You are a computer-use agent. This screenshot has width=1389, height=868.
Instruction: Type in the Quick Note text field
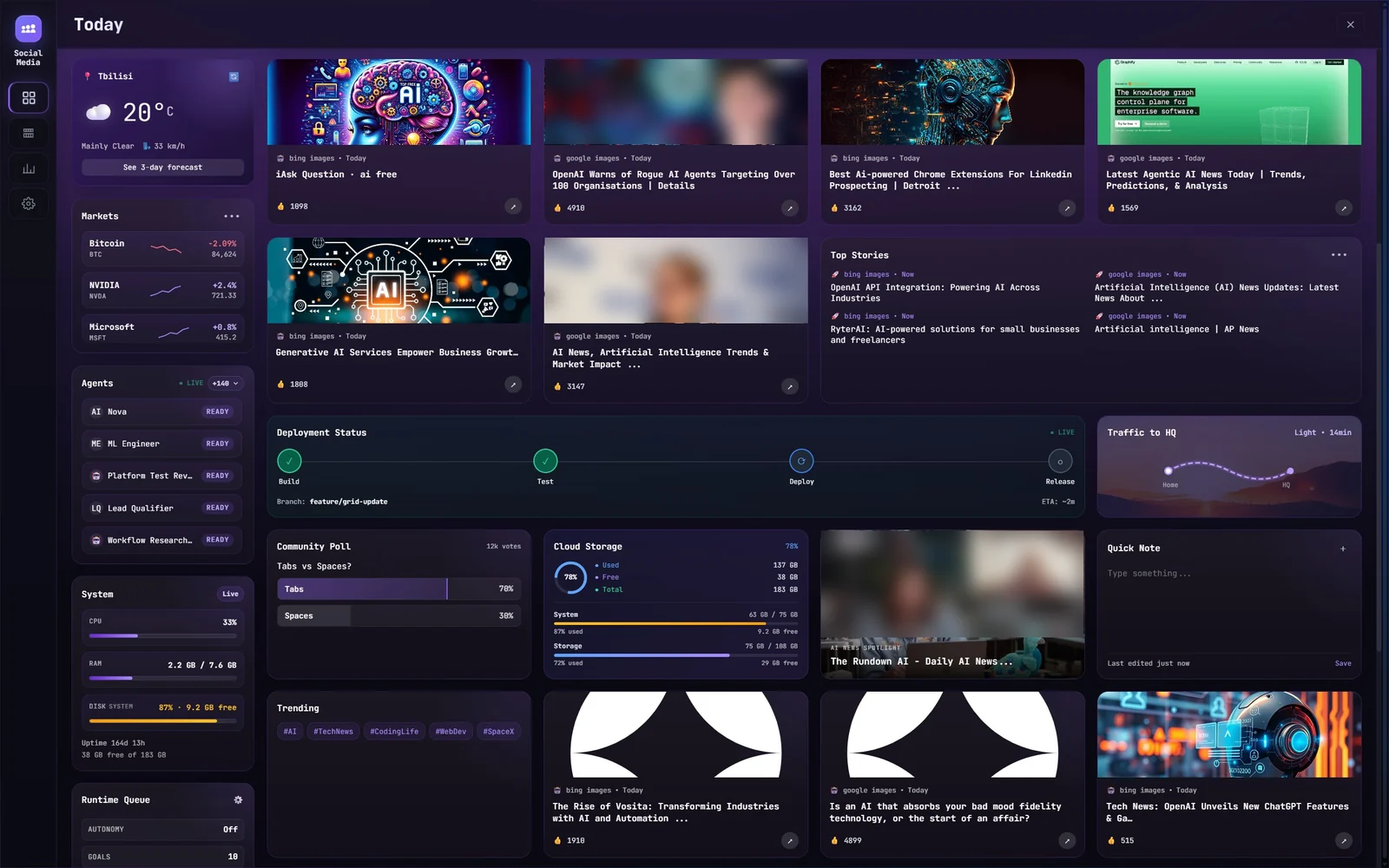coord(1228,608)
